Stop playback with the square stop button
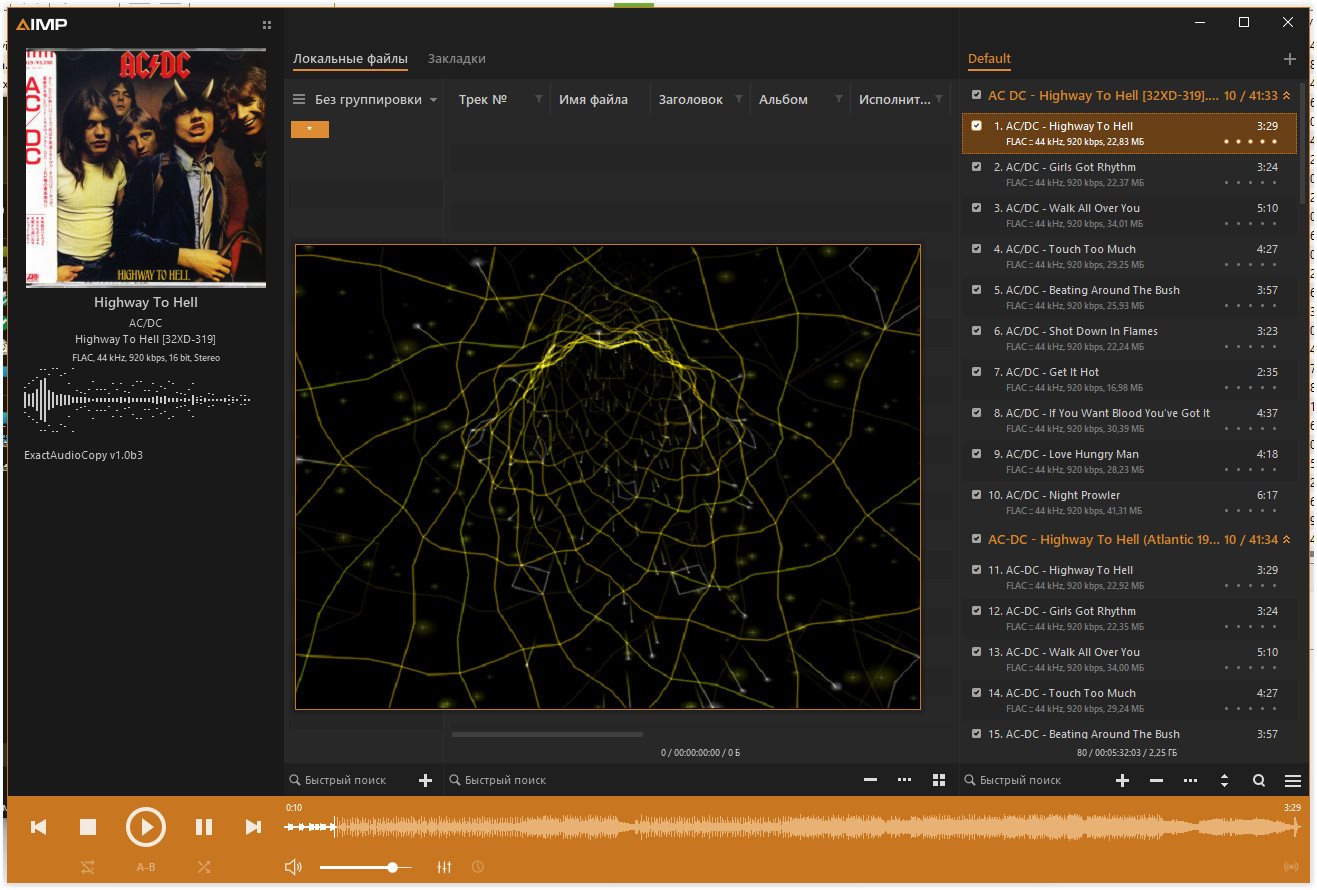Screen dimensions: 1317x890 click(x=88, y=827)
